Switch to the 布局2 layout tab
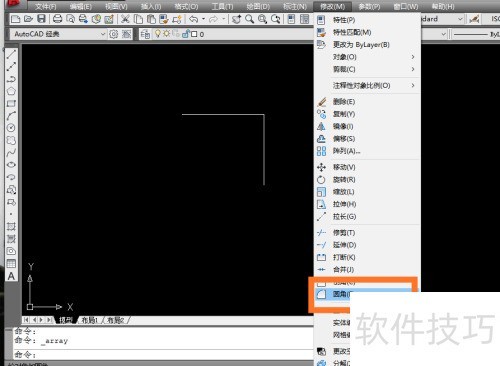 click(116, 320)
